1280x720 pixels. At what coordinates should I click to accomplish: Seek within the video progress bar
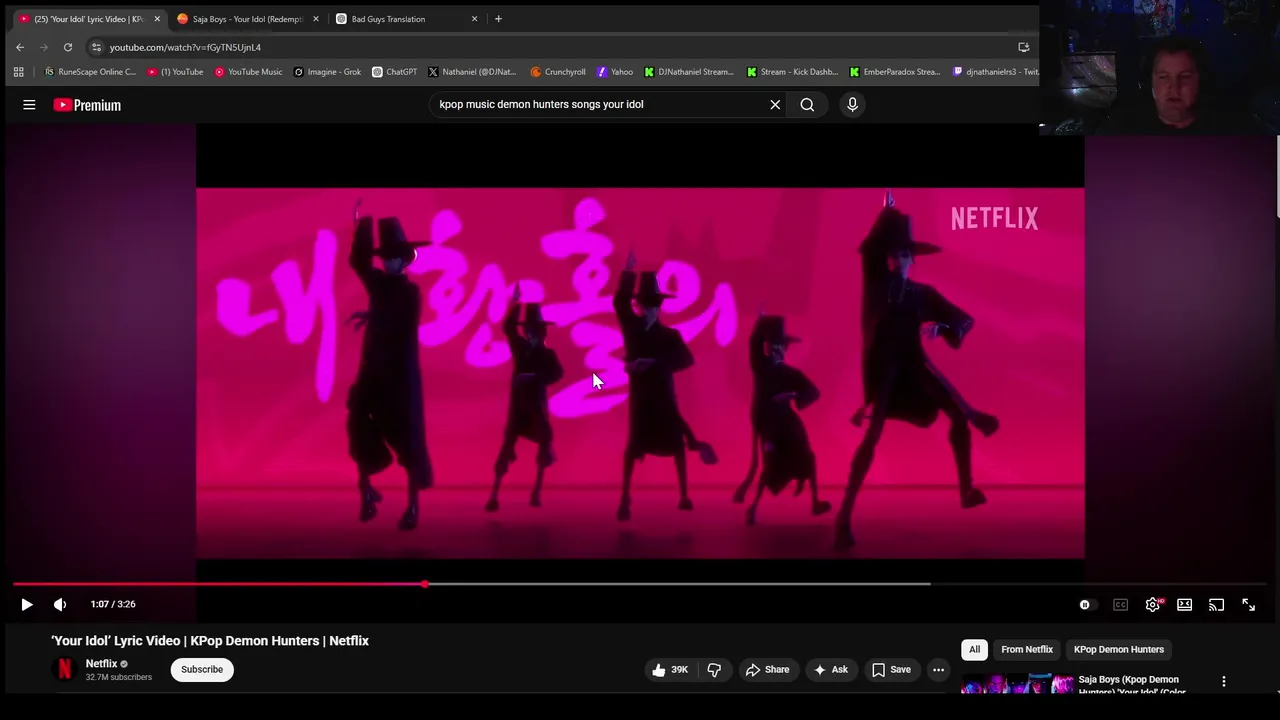tap(640, 584)
